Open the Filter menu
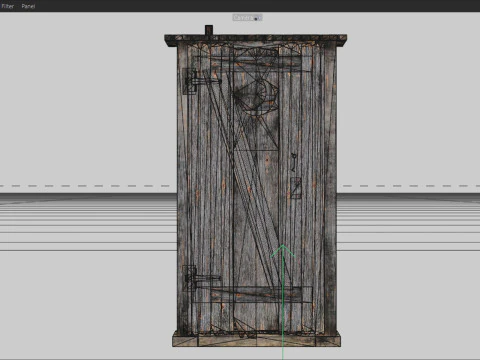This screenshot has width=480, height=360. coord(7,6)
